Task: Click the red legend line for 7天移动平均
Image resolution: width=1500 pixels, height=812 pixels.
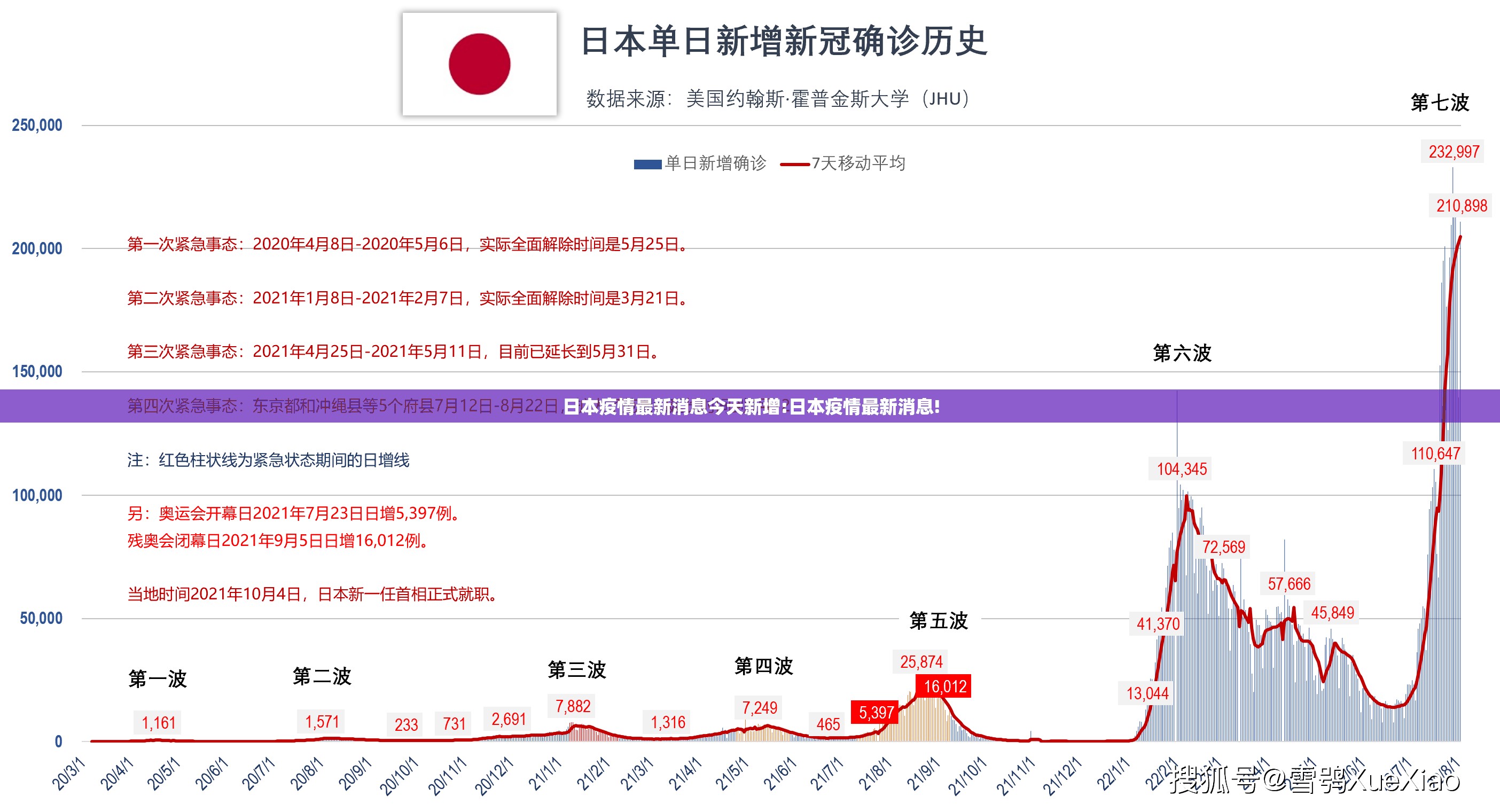Action: pyautogui.click(x=795, y=164)
